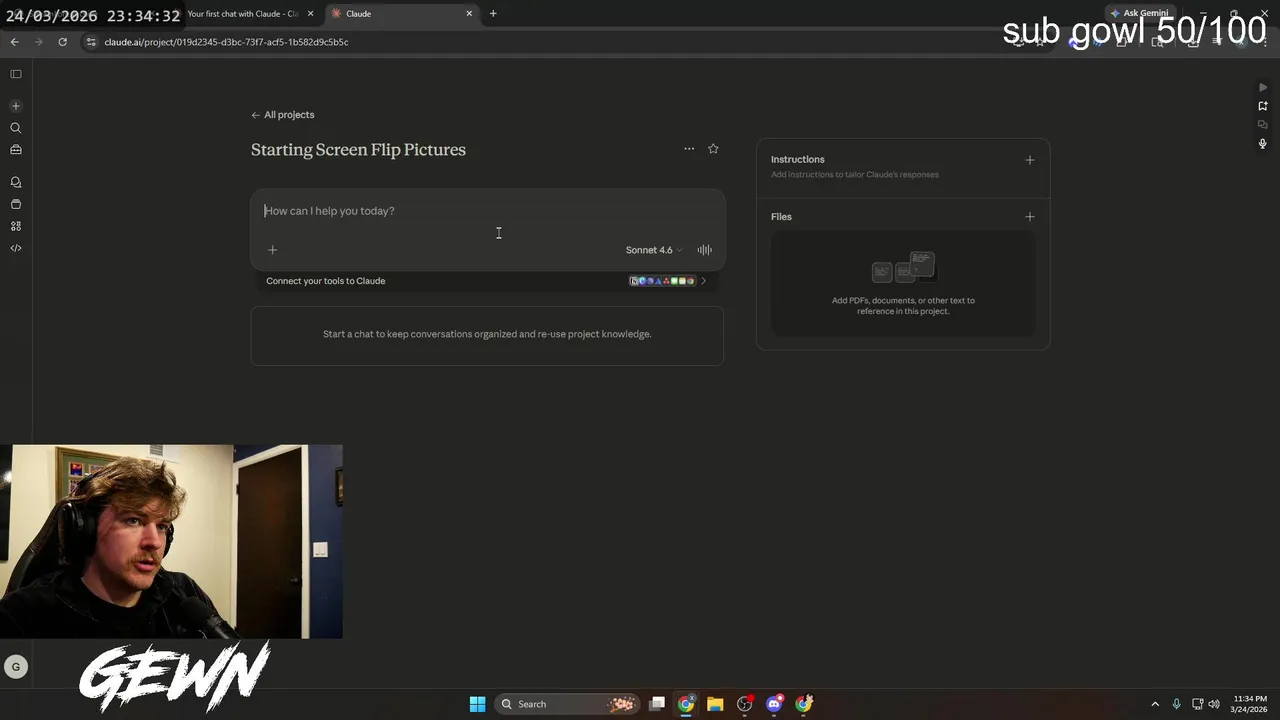The image size is (1280, 720).
Task: Go back to All projects
Action: (283, 115)
